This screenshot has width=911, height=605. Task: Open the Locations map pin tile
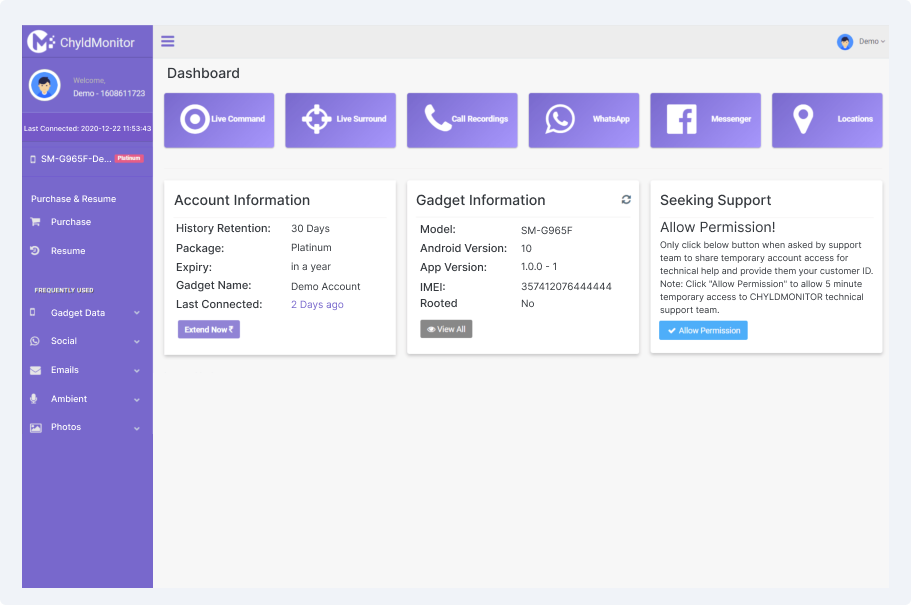(x=827, y=120)
